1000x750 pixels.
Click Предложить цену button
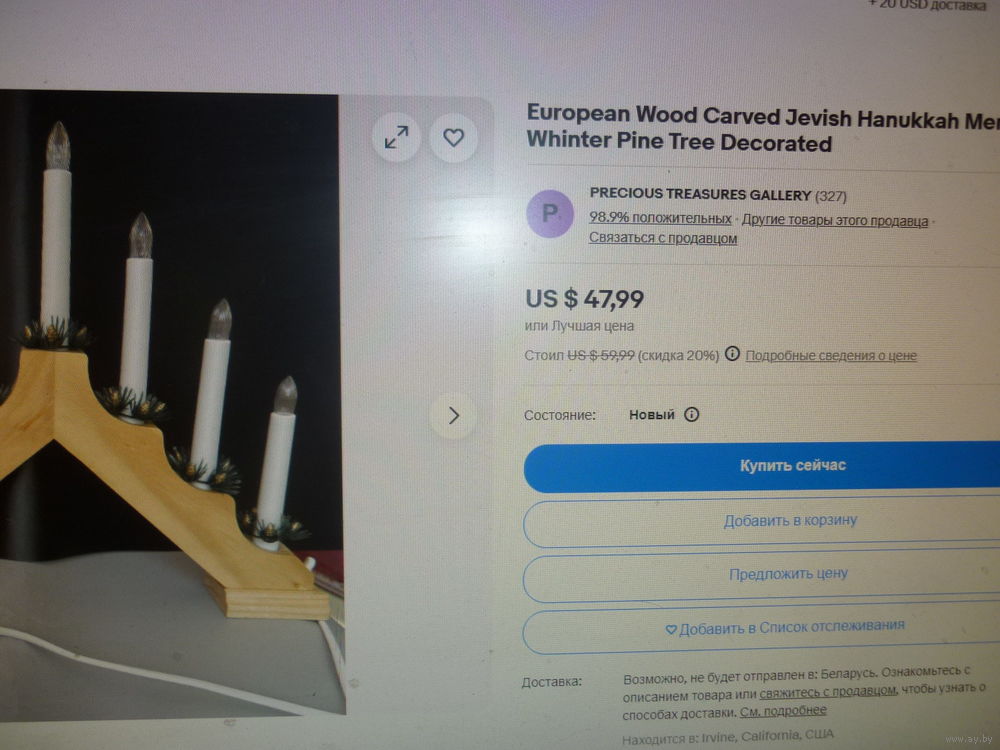pyautogui.click(x=762, y=576)
